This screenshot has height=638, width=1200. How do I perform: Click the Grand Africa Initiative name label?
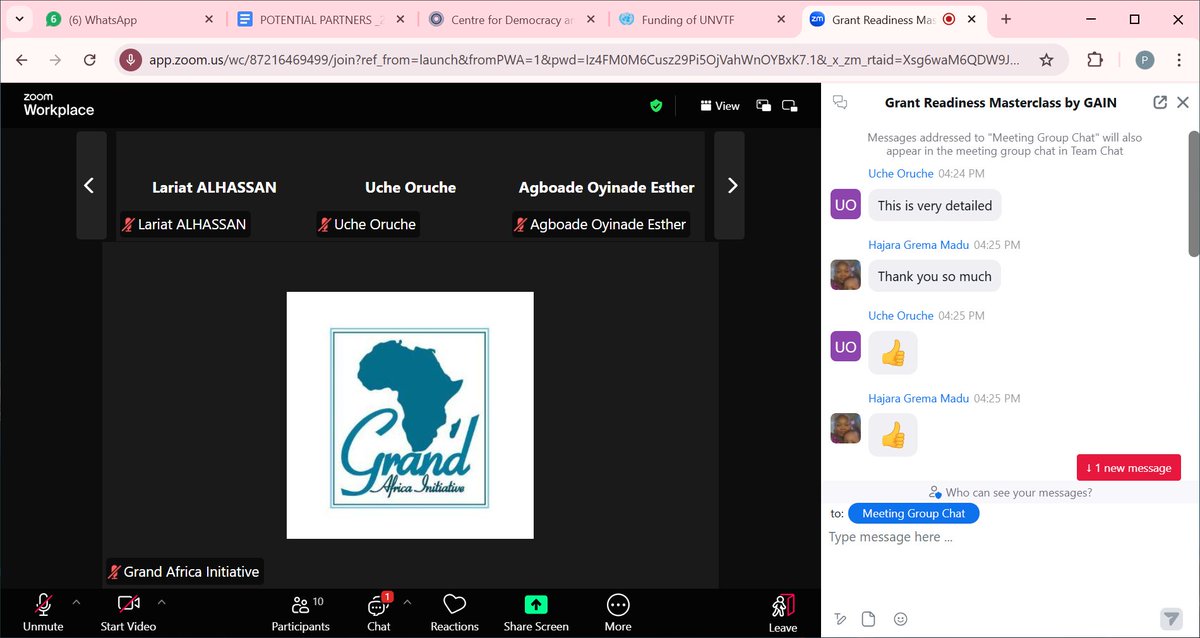184,572
